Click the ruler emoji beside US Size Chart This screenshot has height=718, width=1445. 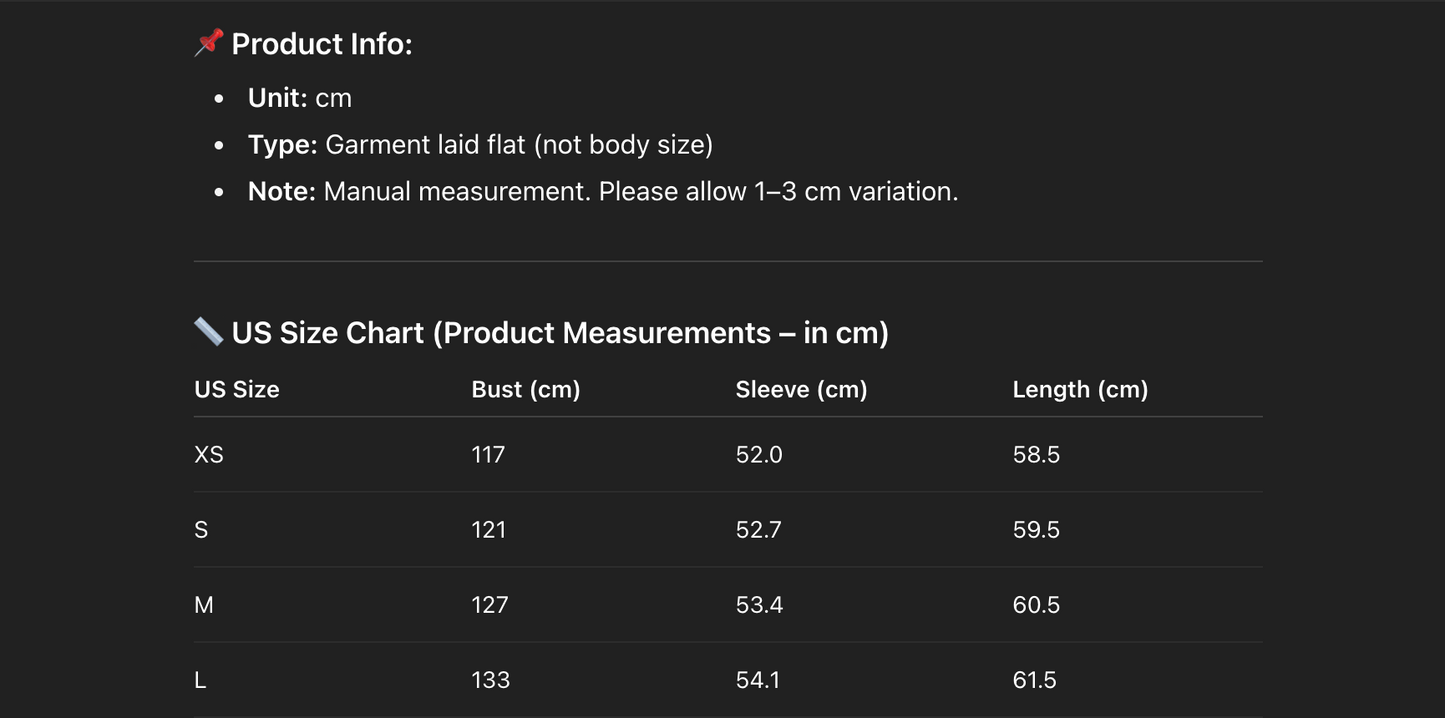208,331
